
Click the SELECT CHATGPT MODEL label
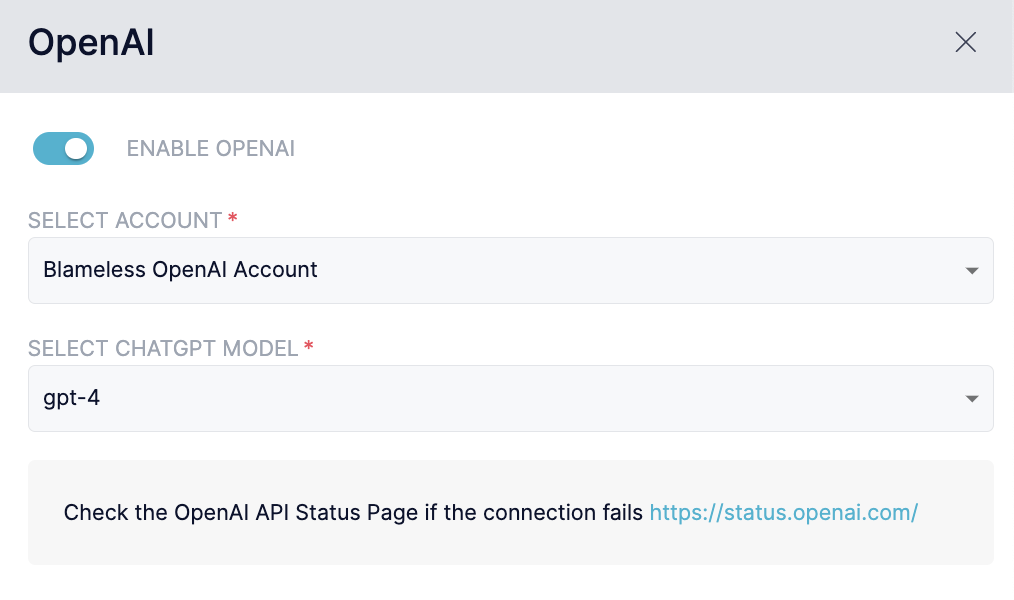163,348
